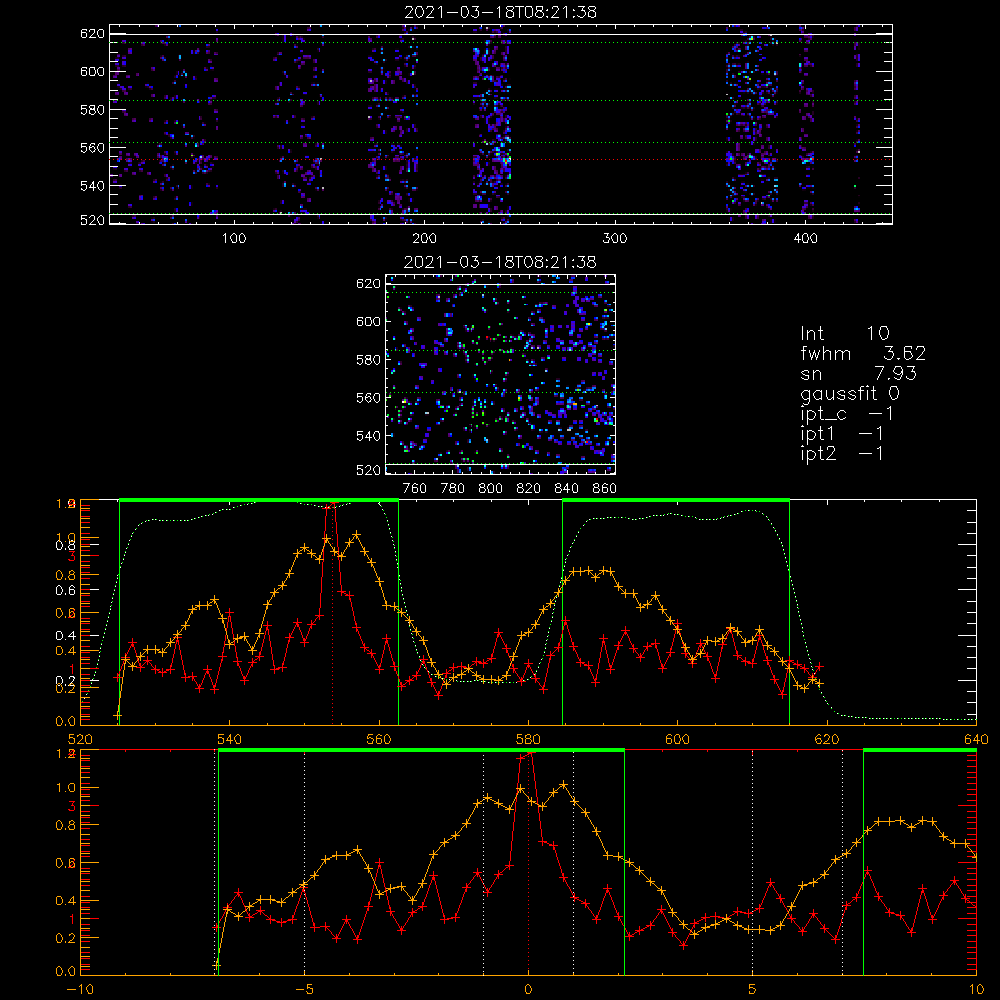Select the 'gaussfit 0' readout text
Viewport: 1000px width, 1000px height.
[x=849, y=393]
